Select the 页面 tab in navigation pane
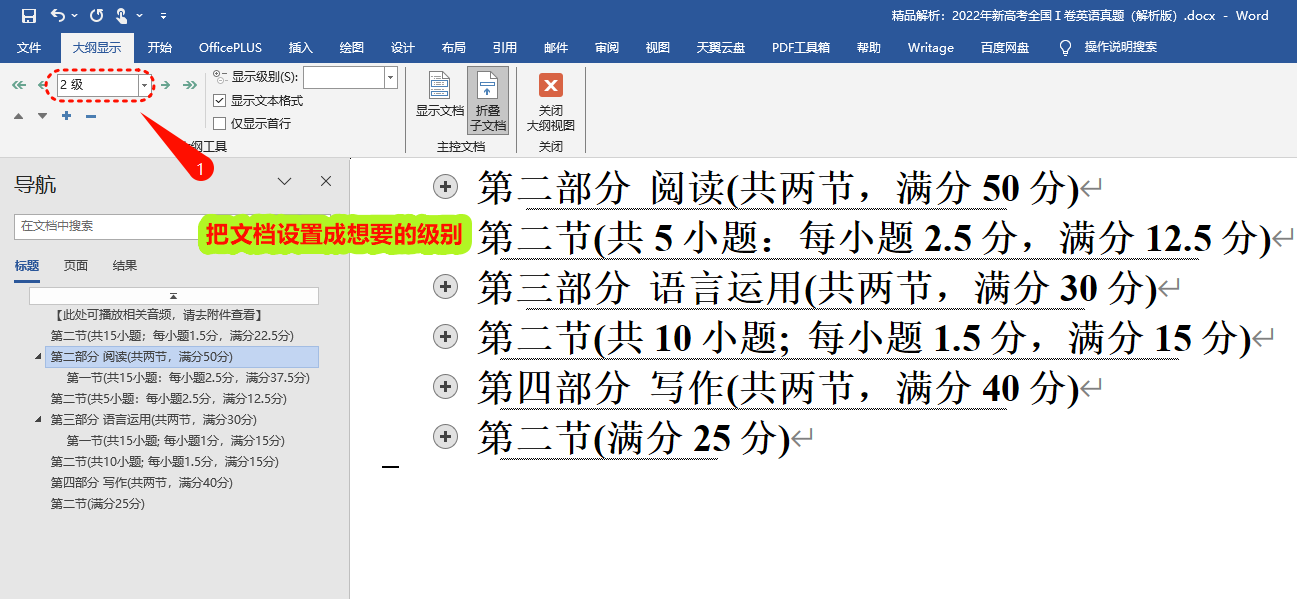Screen dimensions: 1297x599 (x=76, y=266)
